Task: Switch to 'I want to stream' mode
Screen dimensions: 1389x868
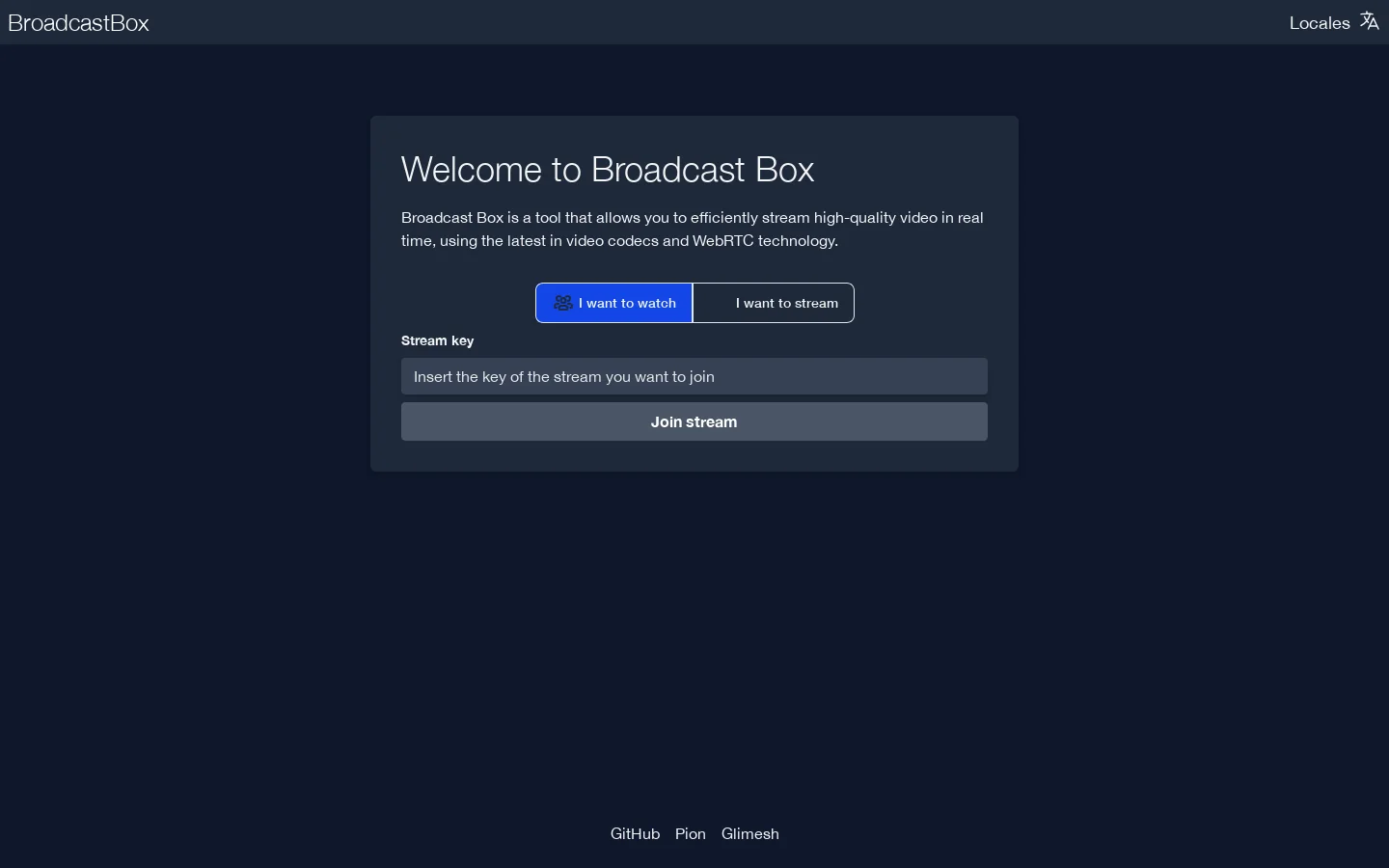Action: pos(774,303)
